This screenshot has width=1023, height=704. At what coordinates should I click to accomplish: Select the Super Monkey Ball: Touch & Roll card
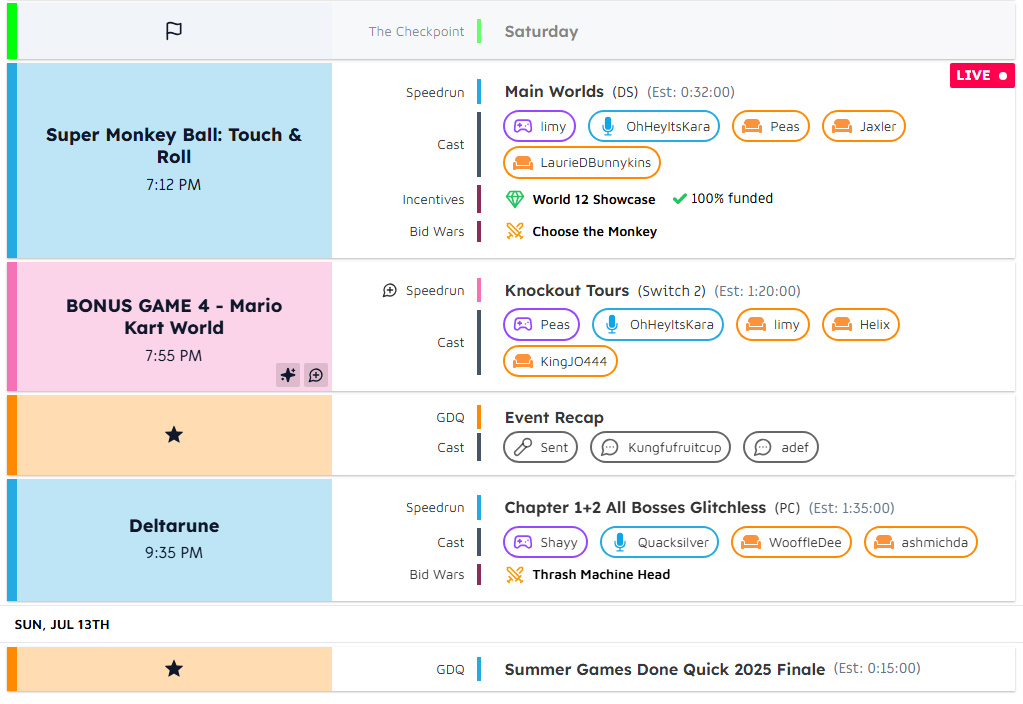(x=174, y=161)
